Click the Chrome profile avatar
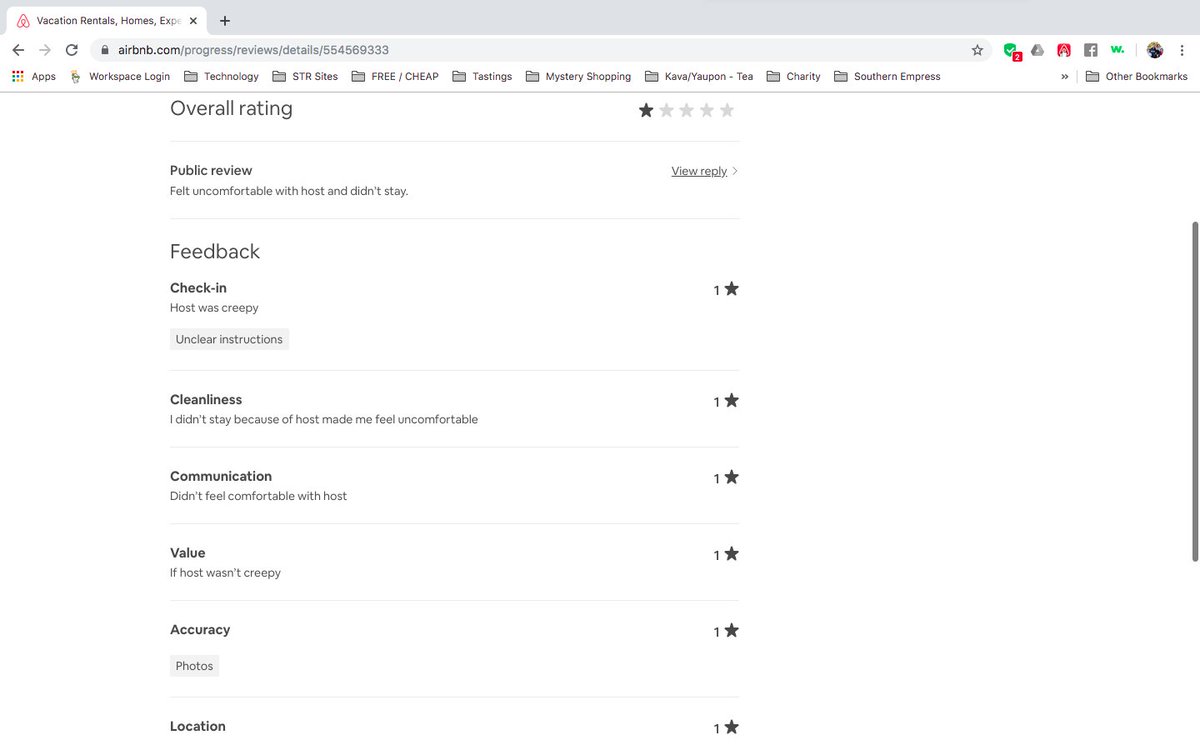Viewport: 1200px width, 750px height. [x=1154, y=49]
